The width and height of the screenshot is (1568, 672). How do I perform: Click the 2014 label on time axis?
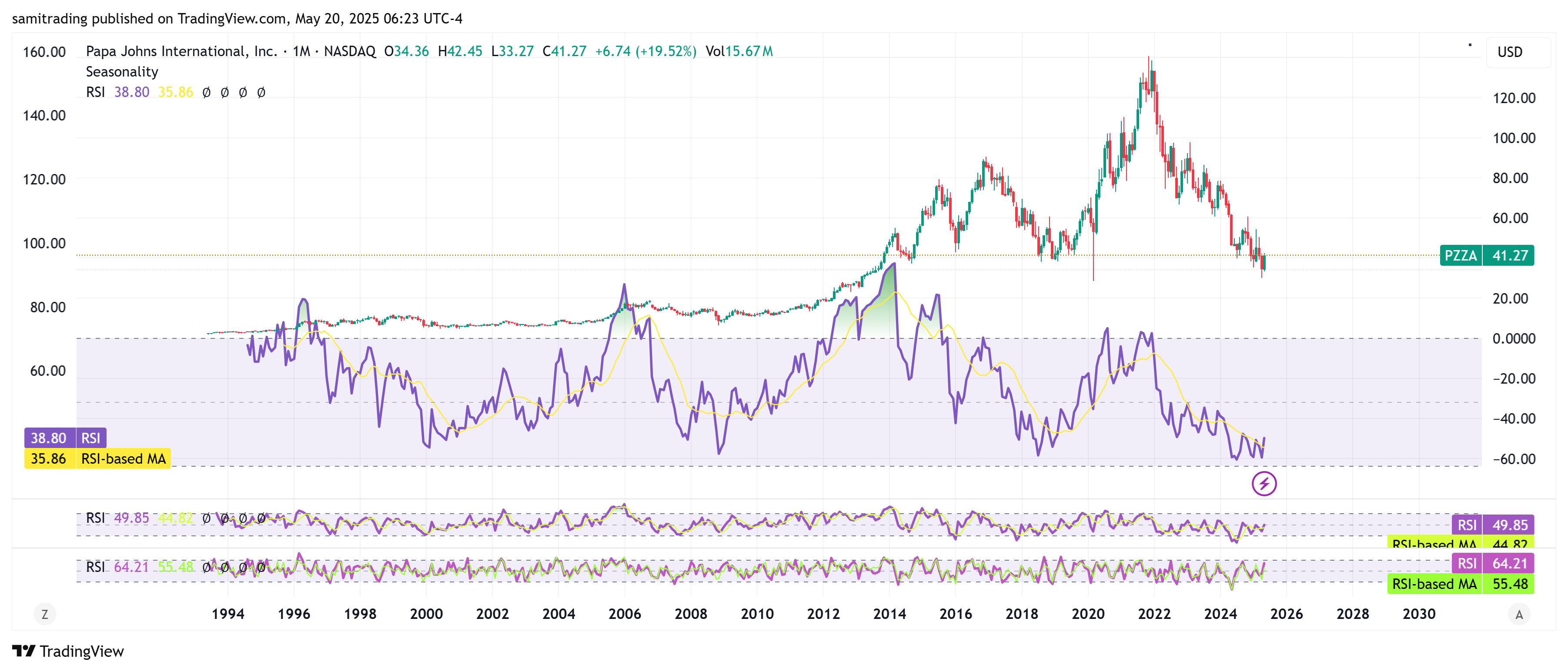coord(889,614)
